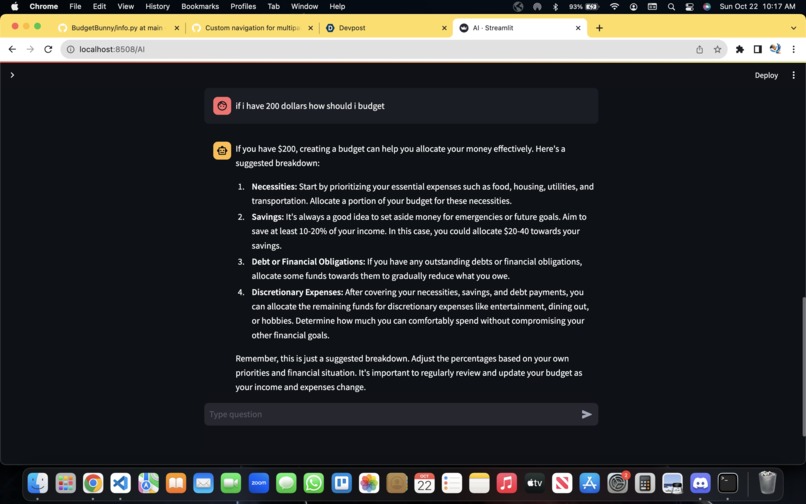
Task: Open a new tab with the plus button
Action: (x=599, y=28)
